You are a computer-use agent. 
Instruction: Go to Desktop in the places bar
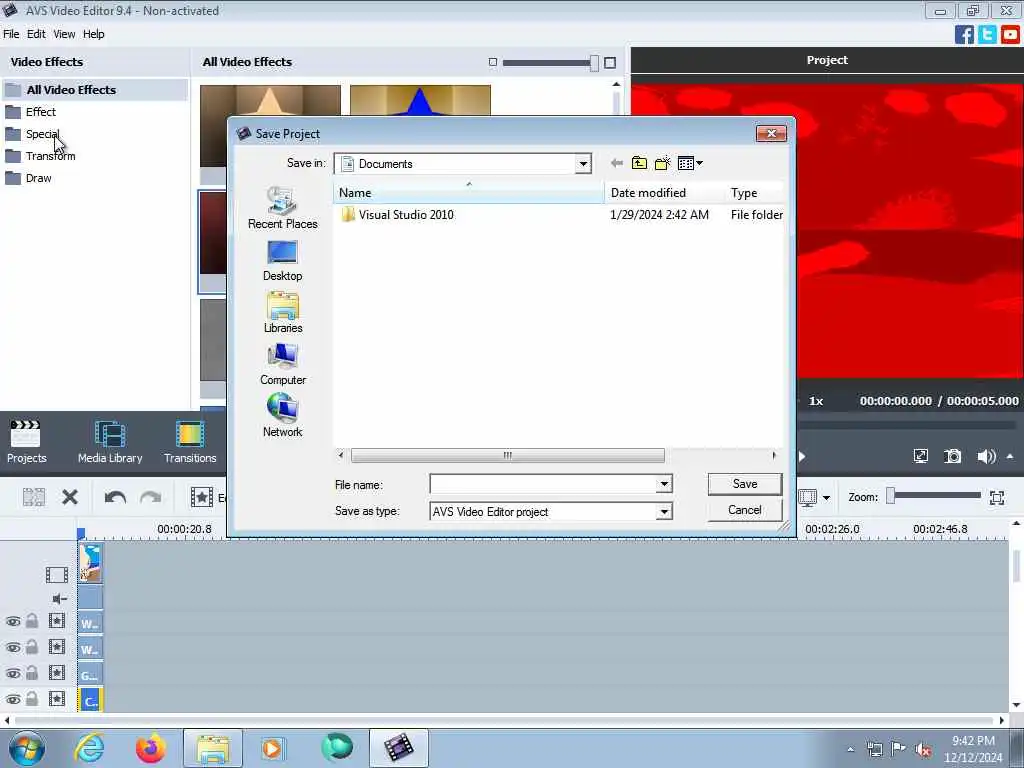tap(283, 261)
